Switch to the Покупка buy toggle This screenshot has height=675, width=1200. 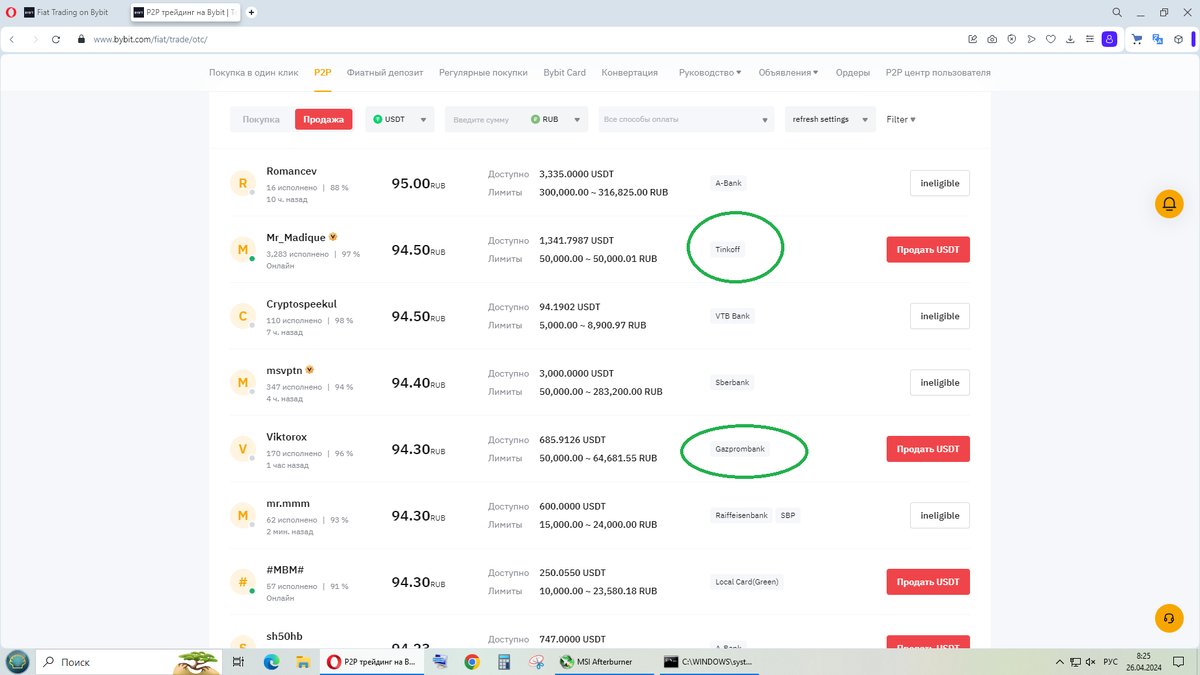pyautogui.click(x=261, y=119)
